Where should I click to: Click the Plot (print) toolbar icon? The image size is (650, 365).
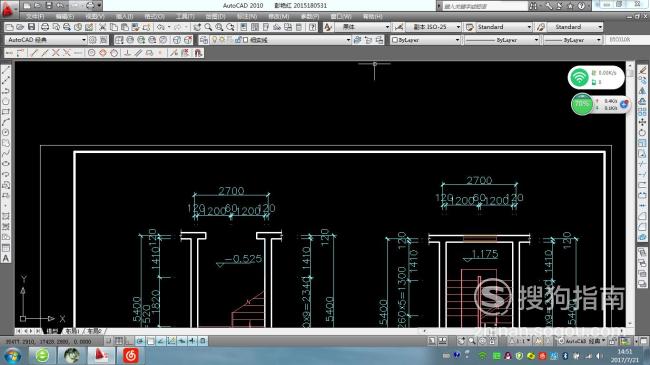pos(45,27)
